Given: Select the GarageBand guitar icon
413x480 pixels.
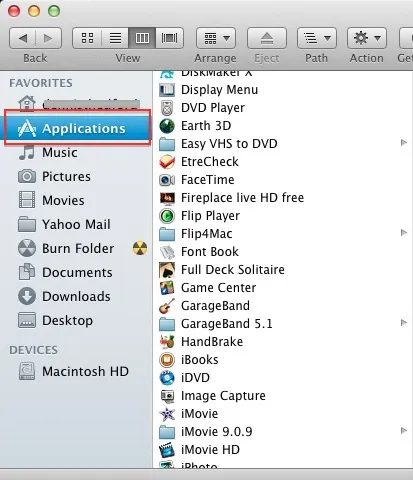Looking at the screenshot, I should point(167,306).
